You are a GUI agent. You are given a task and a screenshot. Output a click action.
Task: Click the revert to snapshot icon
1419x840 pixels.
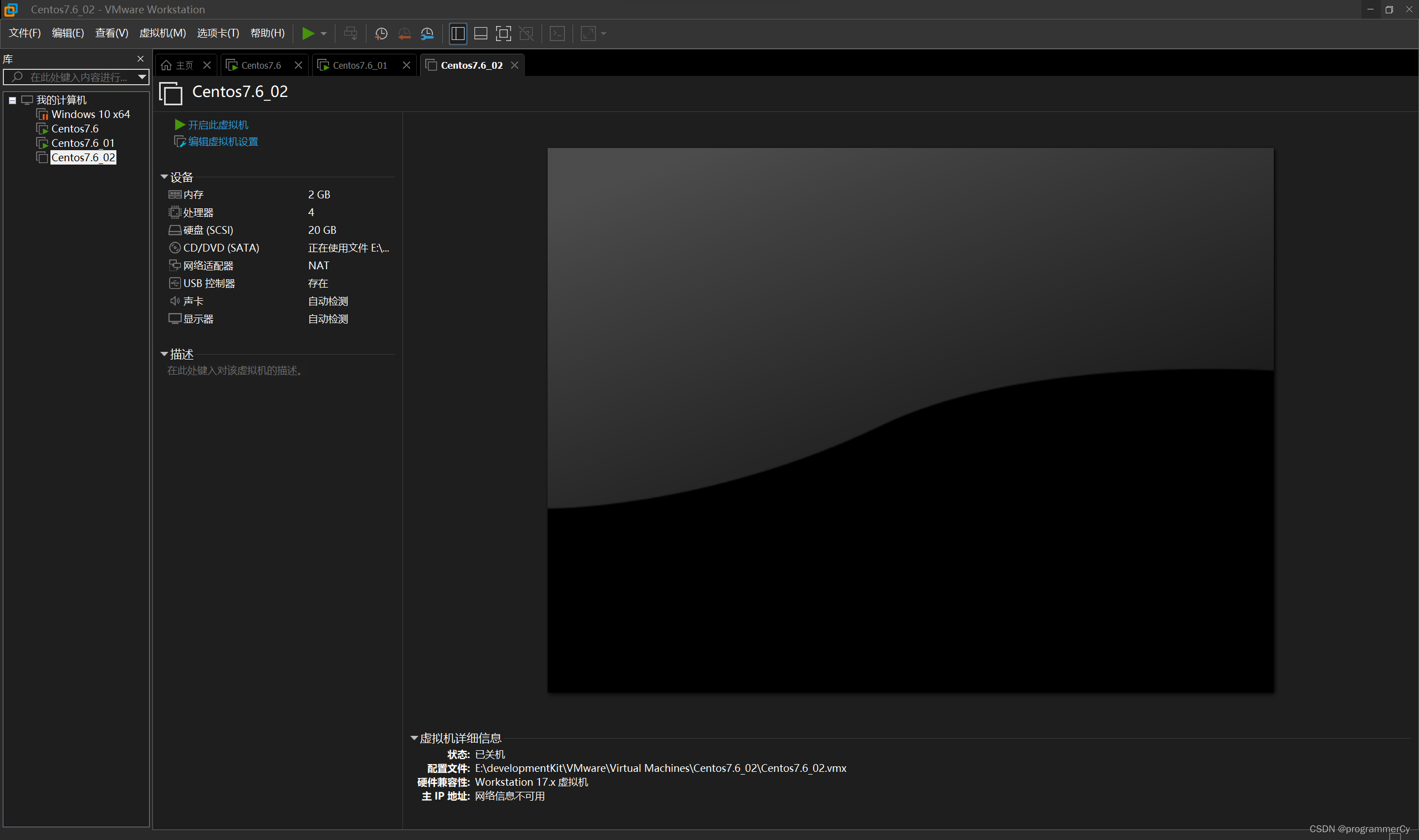coord(404,33)
